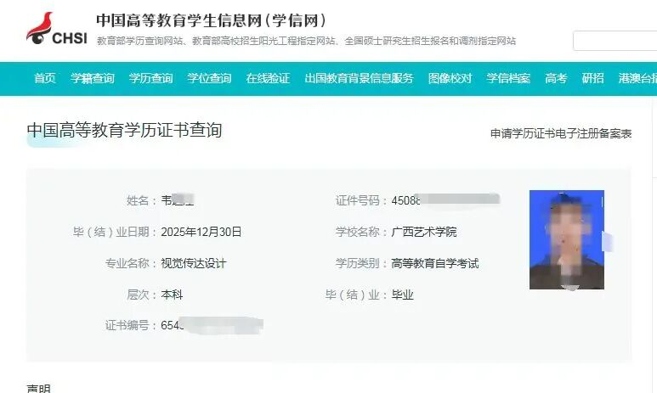Viewport: 657px width, 393px height.
Task: Click the graduation date 2025年12月30日
Action: click(x=201, y=232)
